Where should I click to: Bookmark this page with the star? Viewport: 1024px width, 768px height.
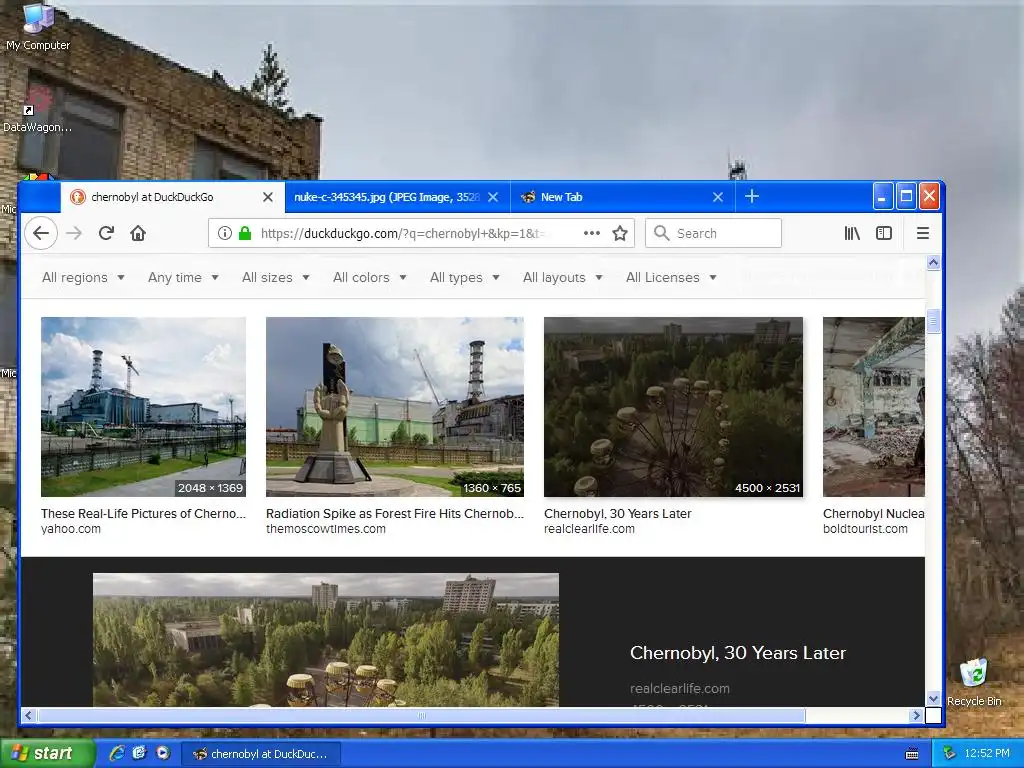tap(620, 233)
